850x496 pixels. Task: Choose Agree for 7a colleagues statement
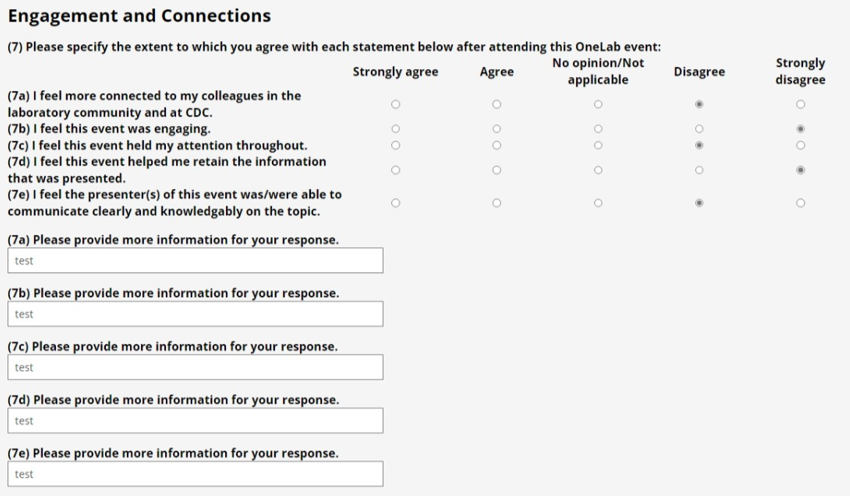point(497,104)
